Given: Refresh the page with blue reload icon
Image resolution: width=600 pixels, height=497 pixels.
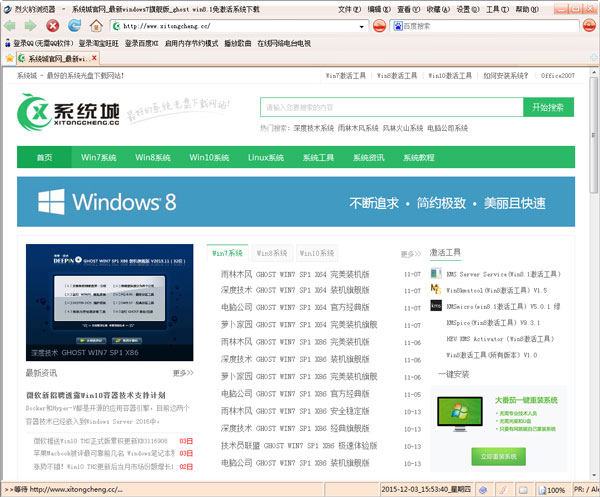Looking at the screenshot, I should (x=74, y=26).
